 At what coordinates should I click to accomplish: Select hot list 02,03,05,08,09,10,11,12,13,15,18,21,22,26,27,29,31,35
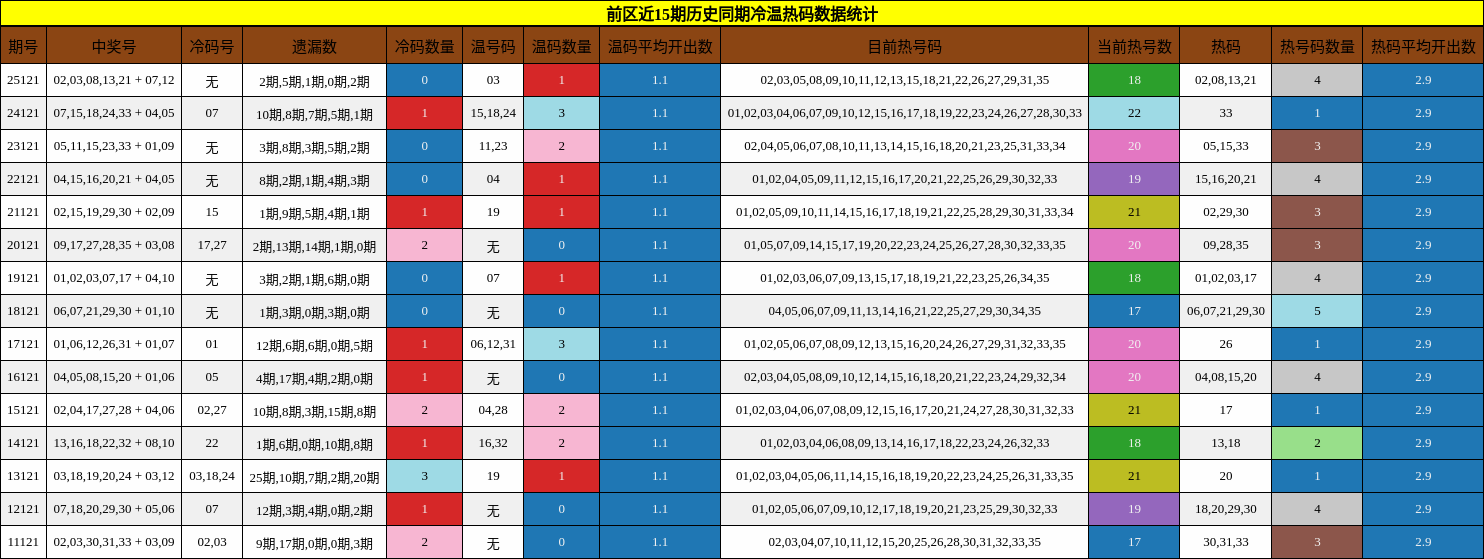point(904,80)
